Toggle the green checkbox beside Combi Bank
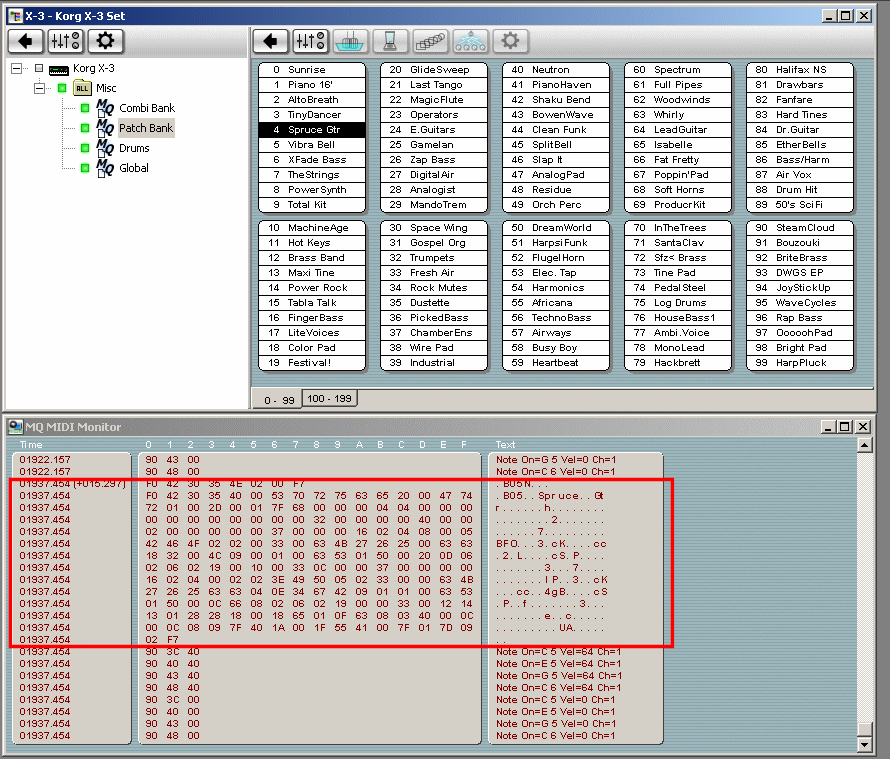Screen dimensions: 890x759 pyautogui.click(x=85, y=108)
